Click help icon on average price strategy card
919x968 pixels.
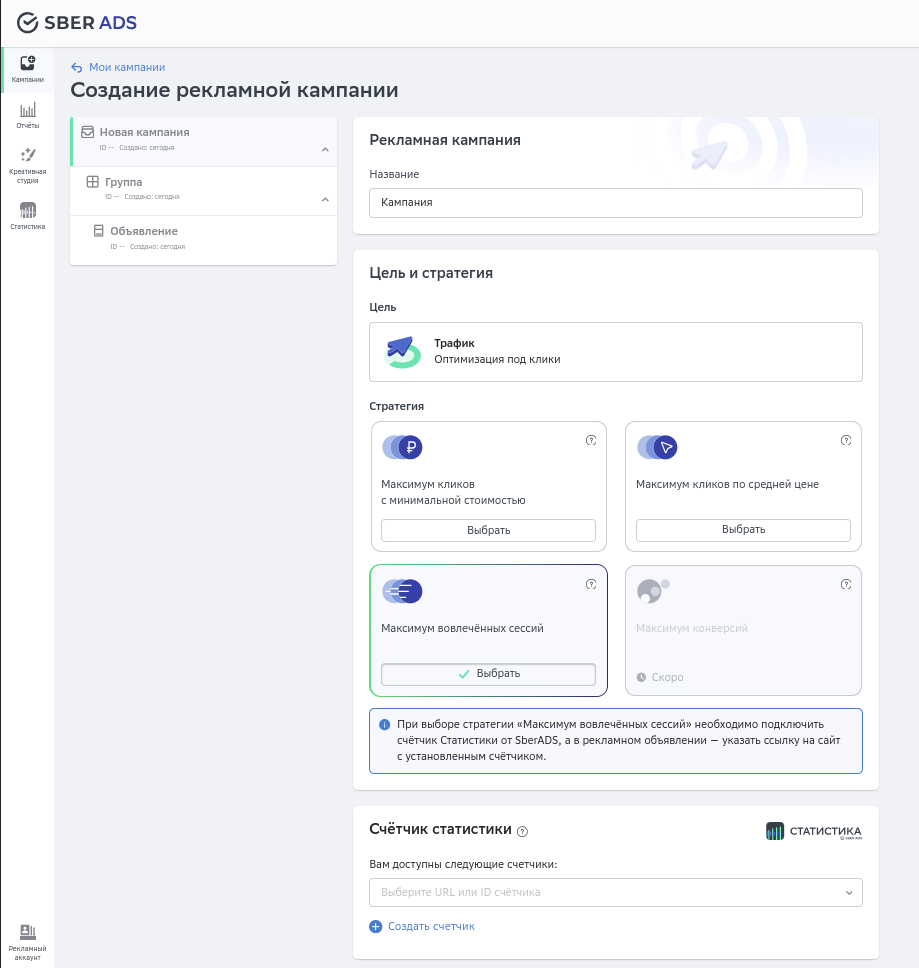(846, 440)
